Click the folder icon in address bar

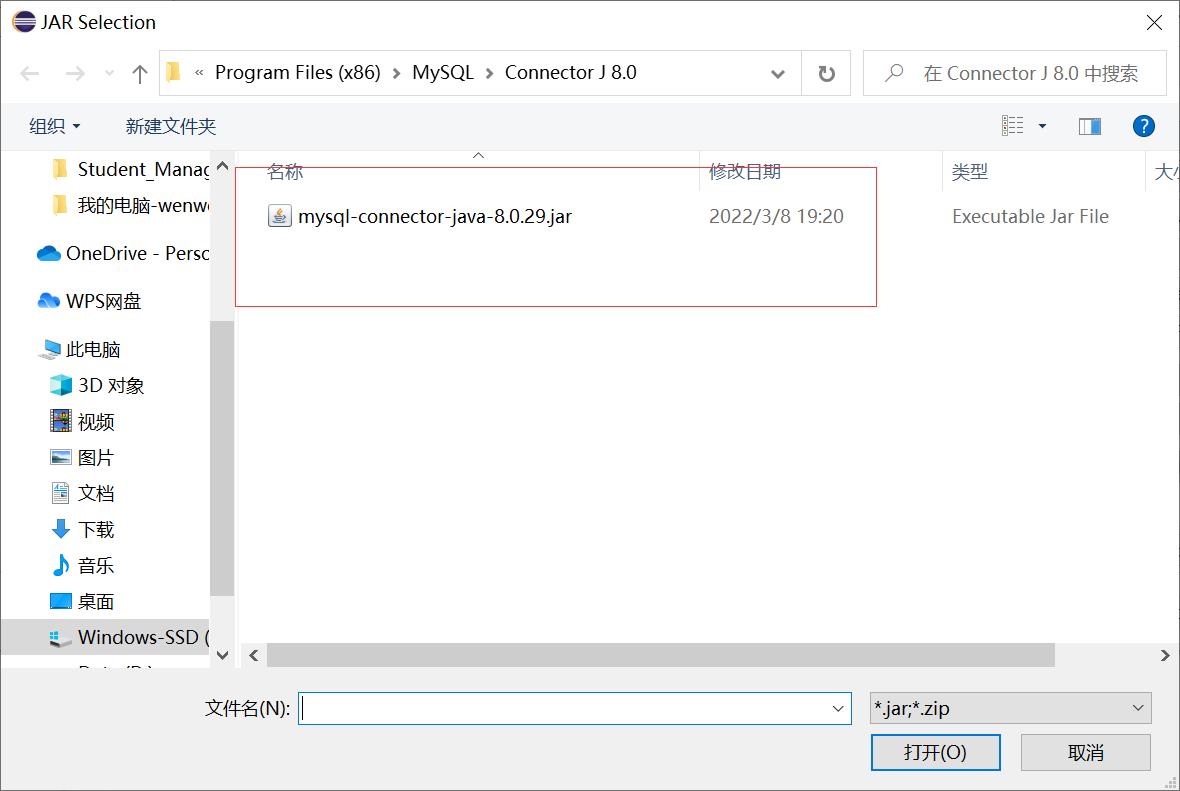(x=174, y=72)
